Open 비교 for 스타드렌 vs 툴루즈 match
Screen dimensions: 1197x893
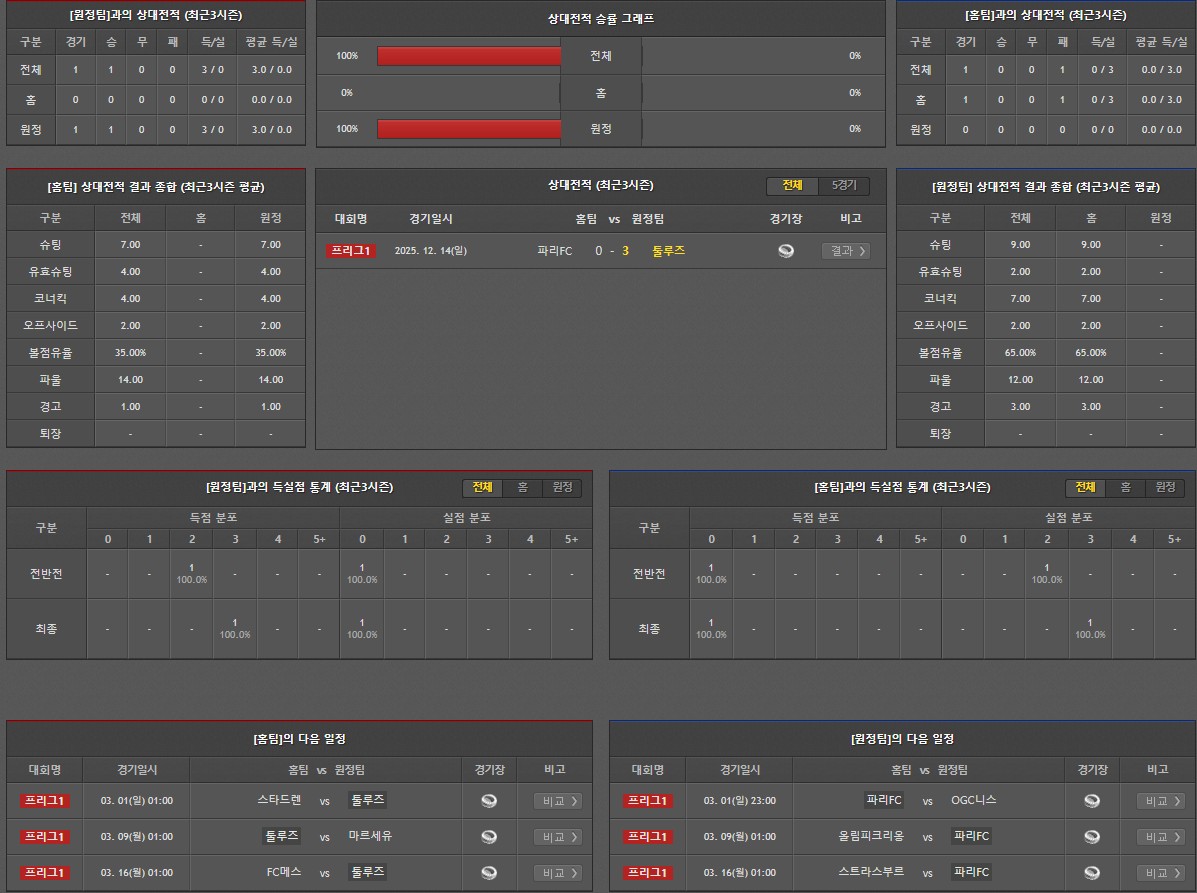point(558,801)
